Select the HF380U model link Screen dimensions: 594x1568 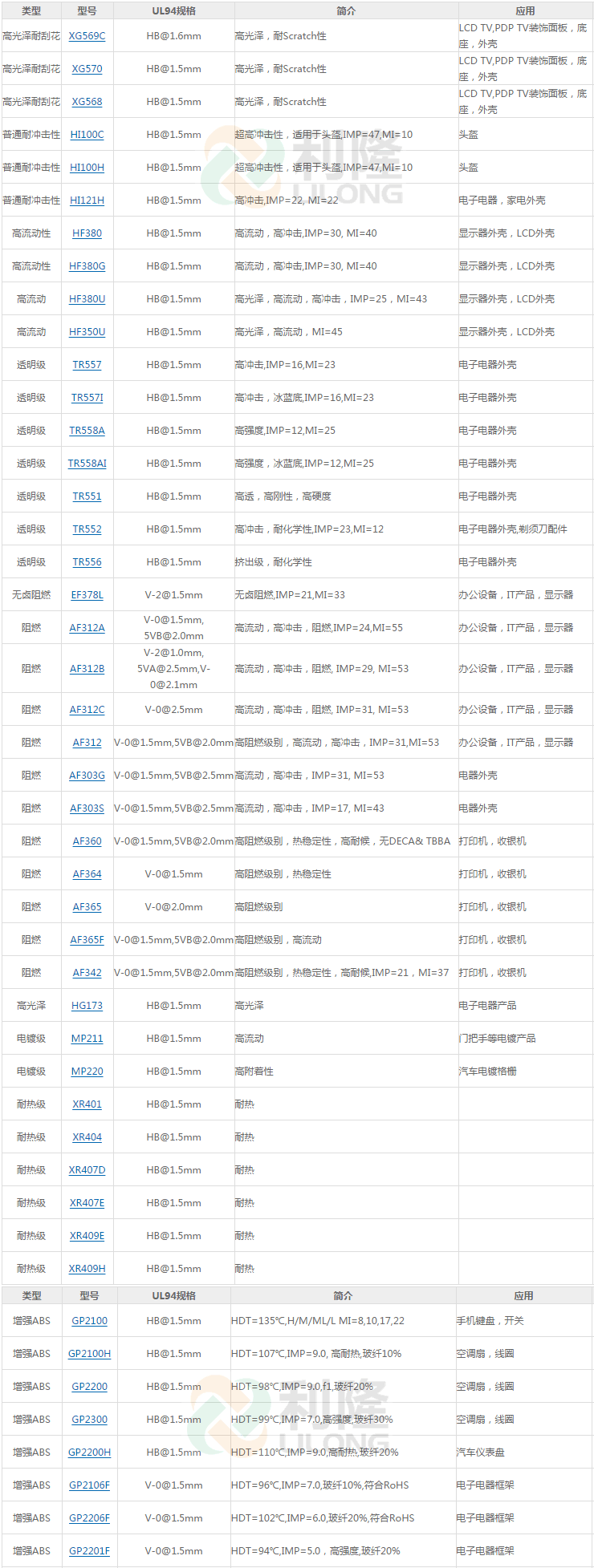[x=87, y=299]
